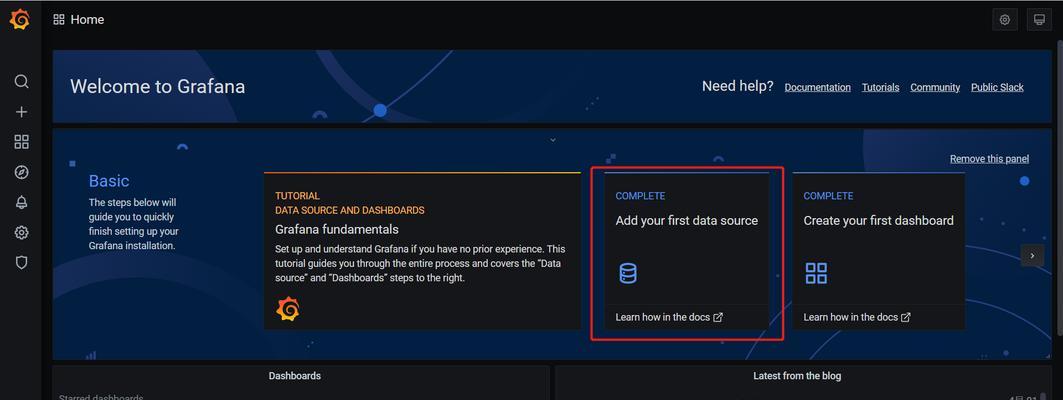Click the Basic section heading

pos(109,181)
